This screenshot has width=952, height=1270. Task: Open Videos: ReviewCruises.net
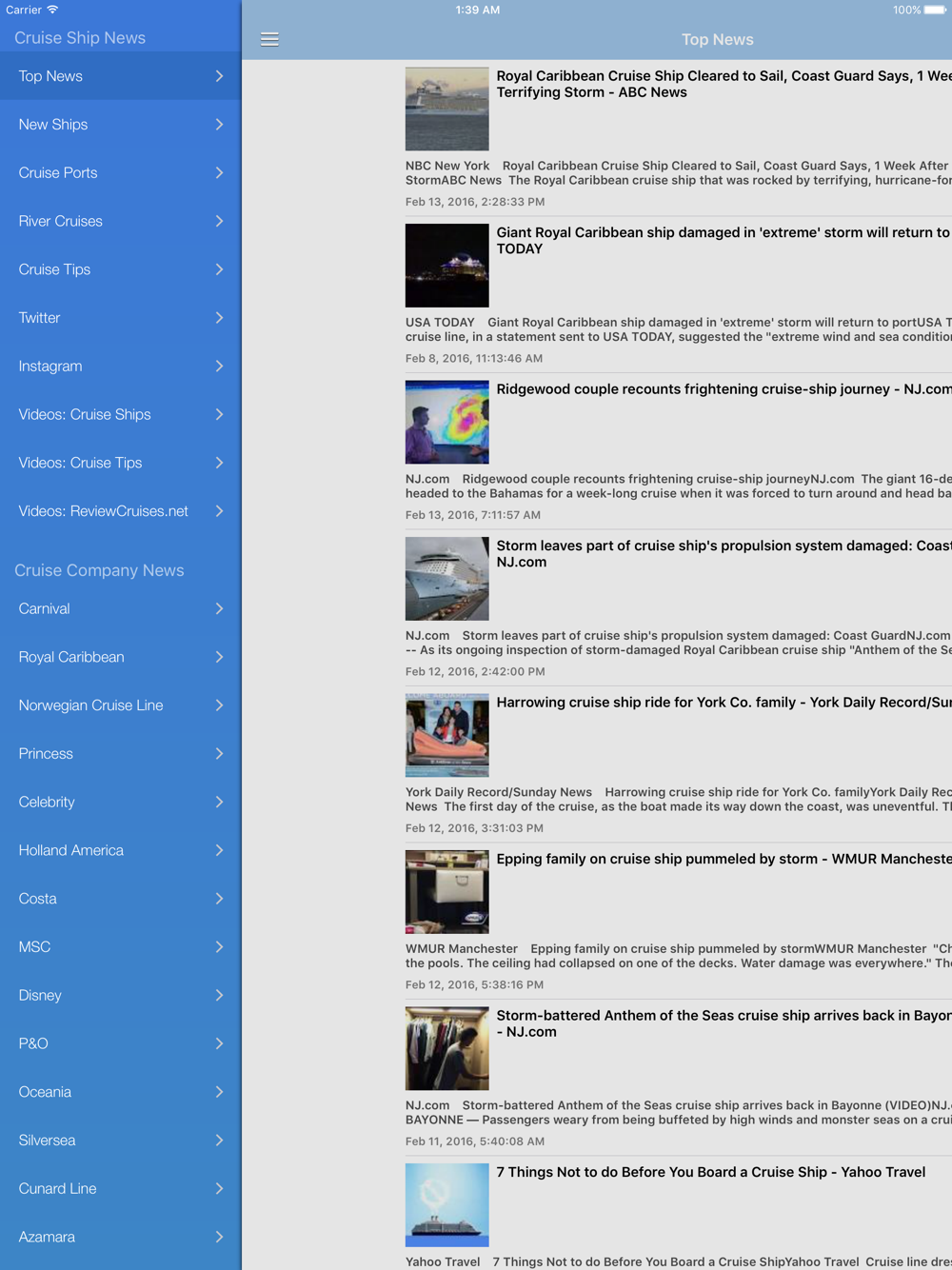pos(121,511)
